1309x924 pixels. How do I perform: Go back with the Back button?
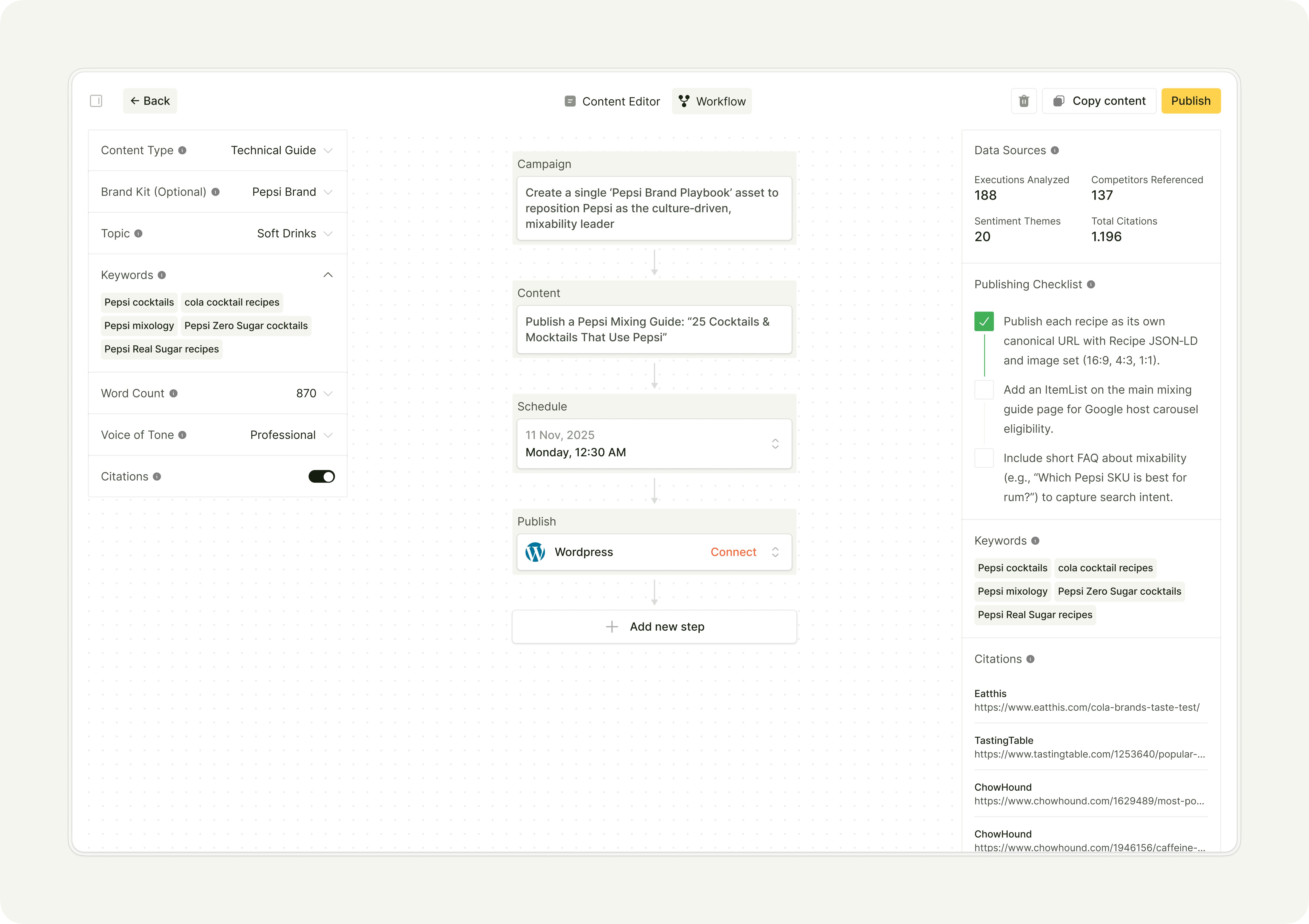point(150,101)
